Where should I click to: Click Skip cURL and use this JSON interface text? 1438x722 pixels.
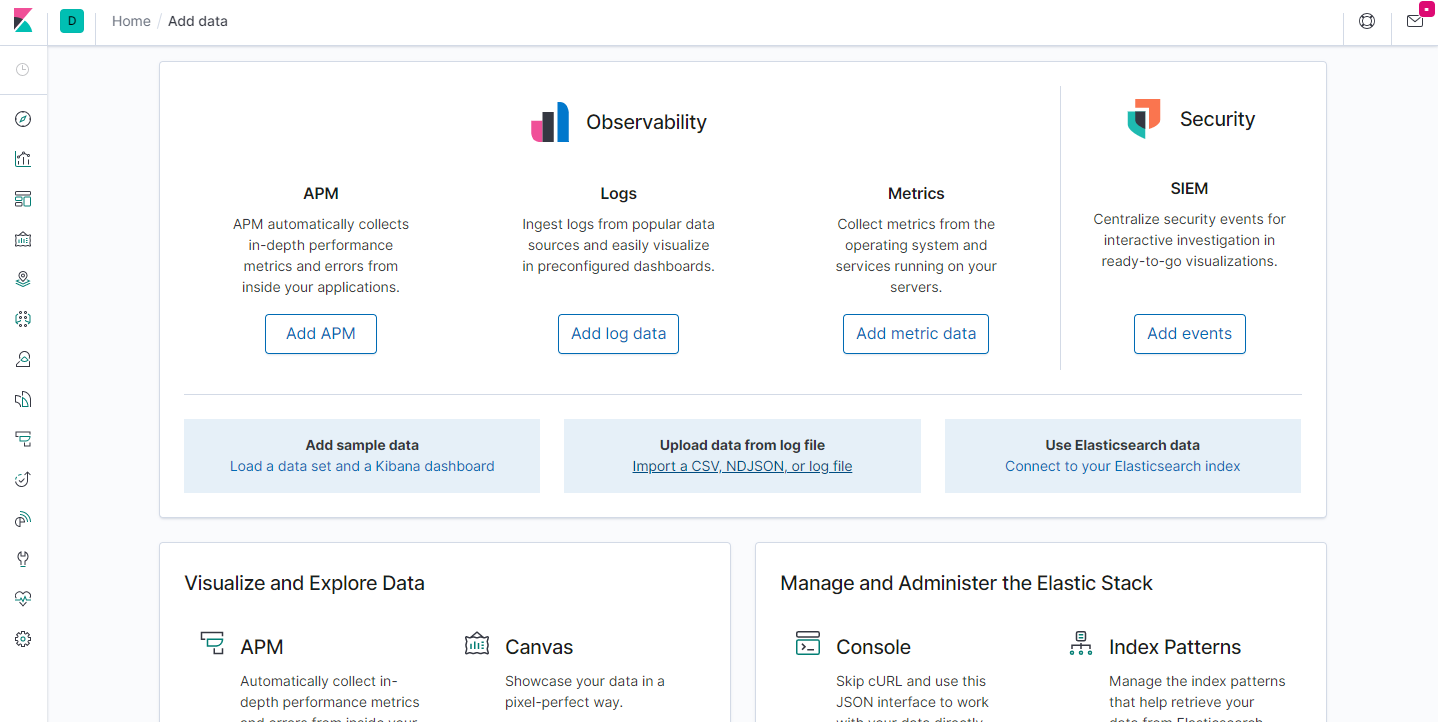click(x=911, y=698)
